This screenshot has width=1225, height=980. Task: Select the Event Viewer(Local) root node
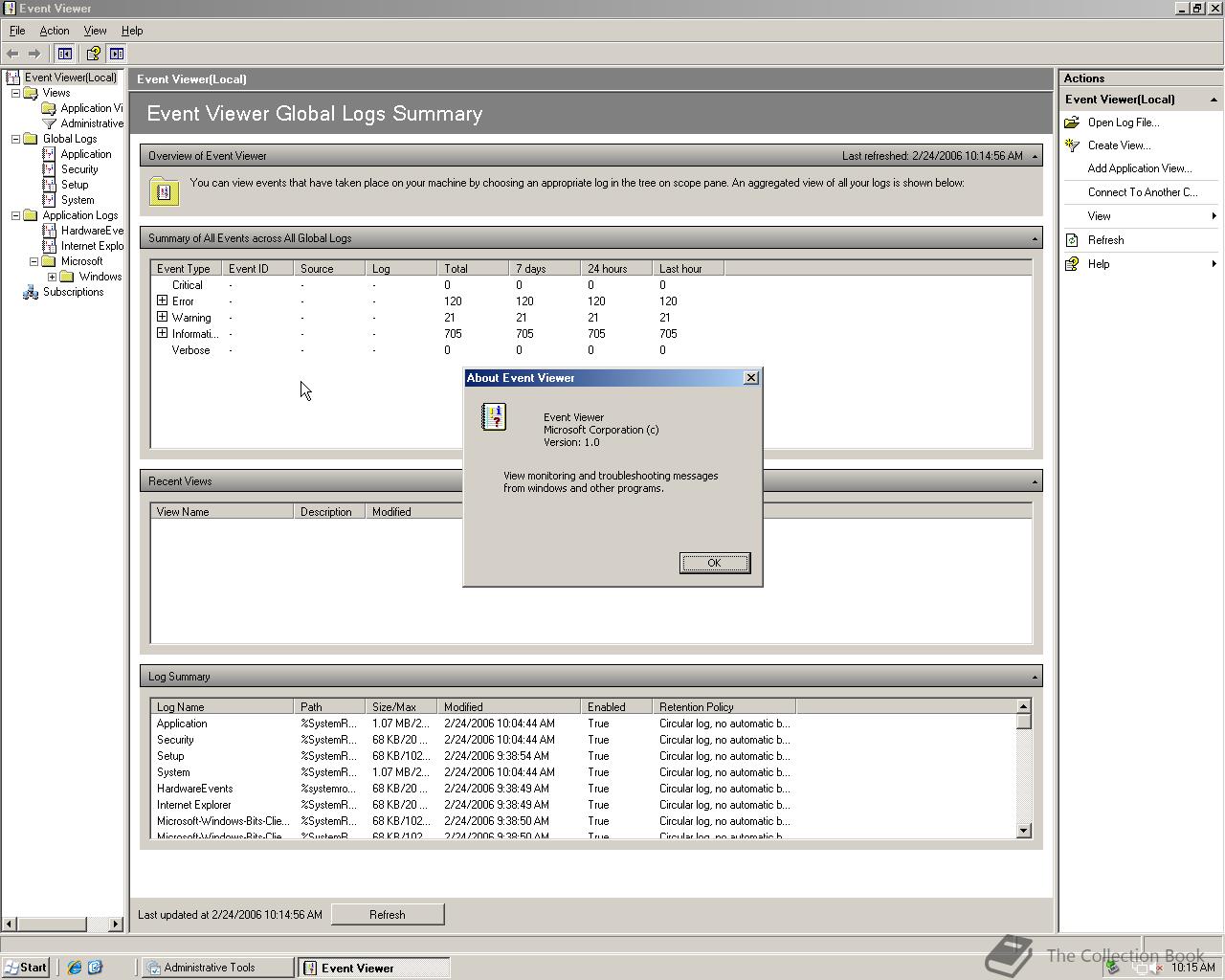click(70, 78)
